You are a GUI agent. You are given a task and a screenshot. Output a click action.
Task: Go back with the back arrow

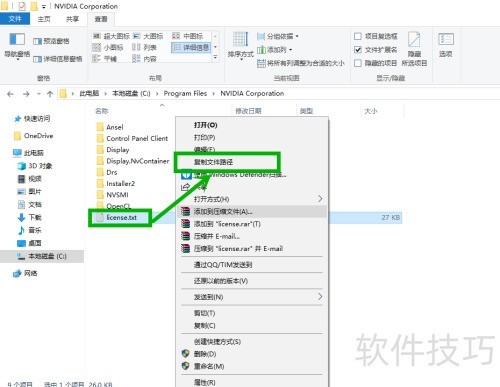point(10,94)
